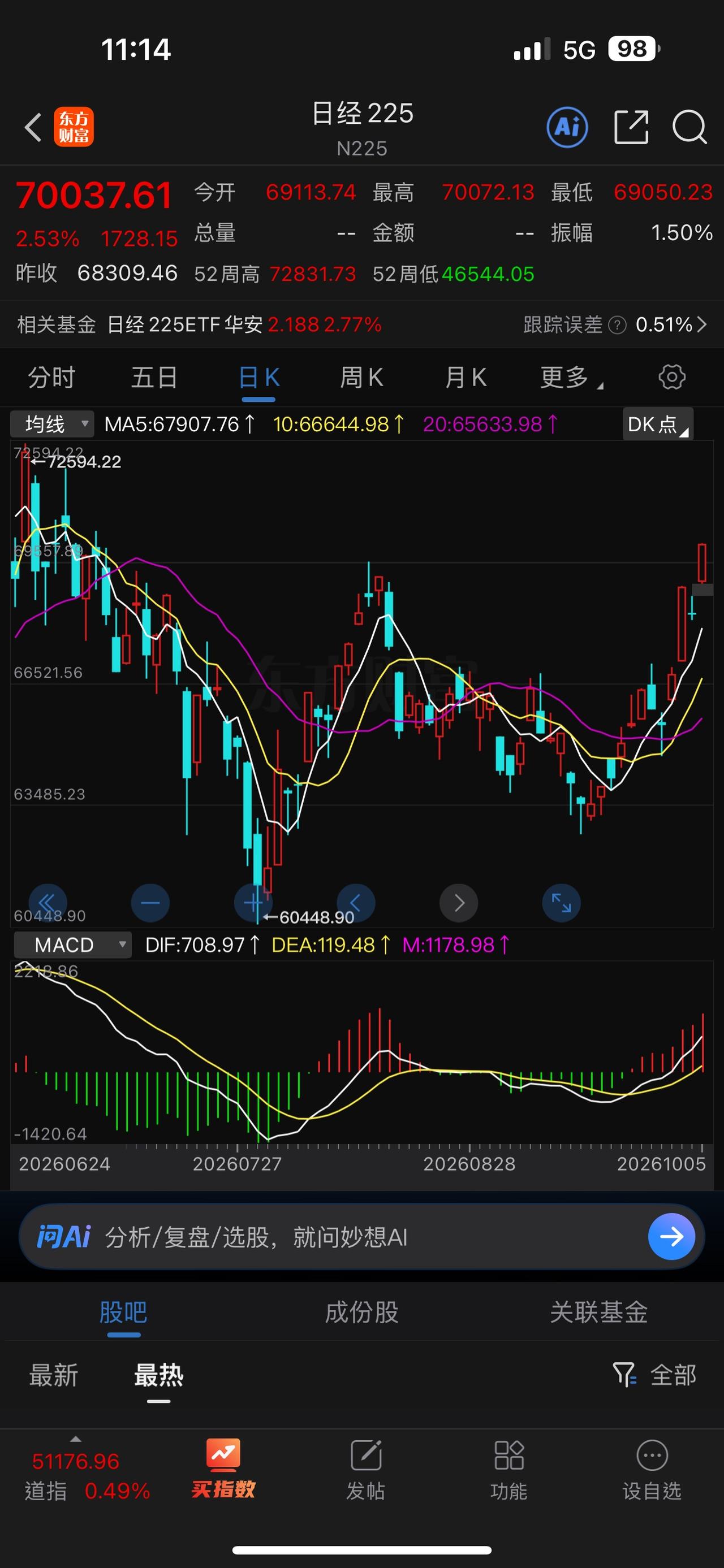Screen dimensions: 724x1568
Task: Open the 东方财富 logo icon
Action: 74,127
